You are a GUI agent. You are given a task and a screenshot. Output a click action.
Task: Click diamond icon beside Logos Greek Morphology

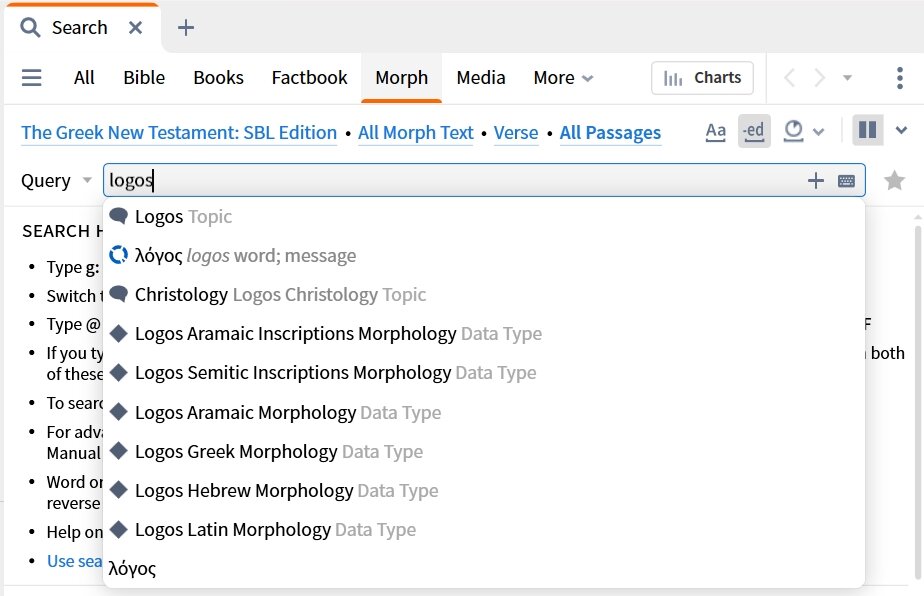[118, 451]
